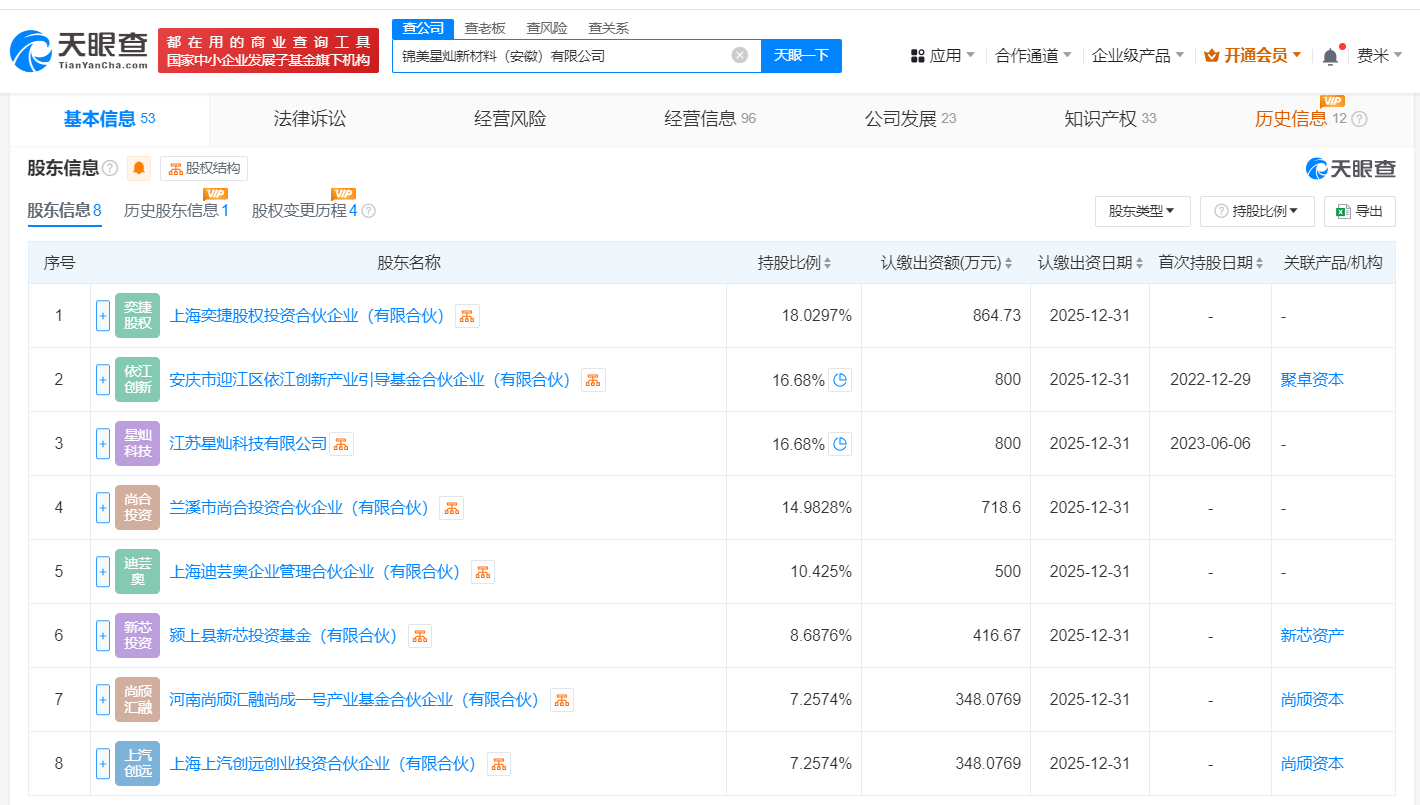Switch to the 历史信息 tab
Viewport: 1420px width, 805px height.
(1291, 119)
